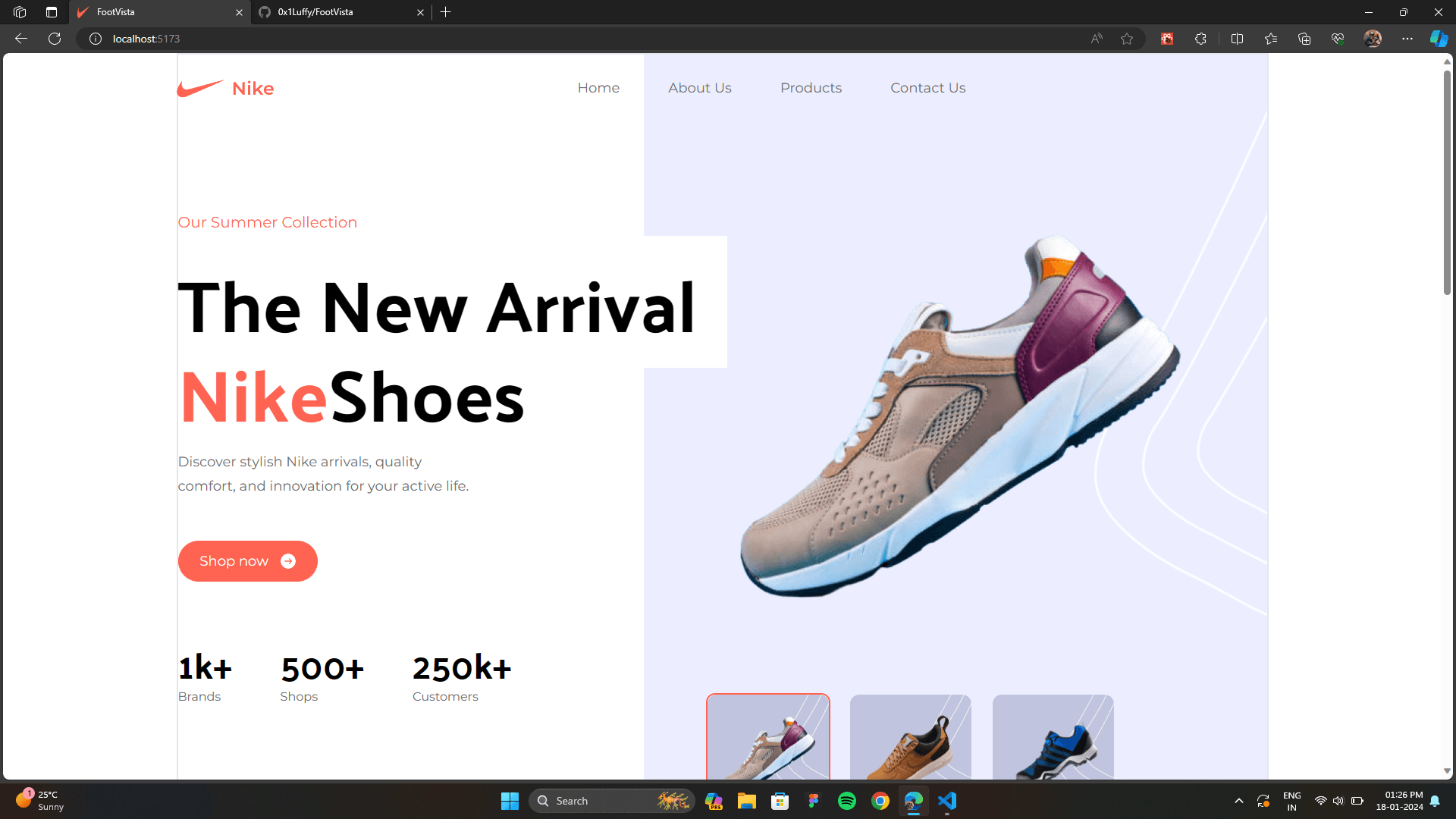
Task: Add page to favorites star icon
Action: 1127,39
